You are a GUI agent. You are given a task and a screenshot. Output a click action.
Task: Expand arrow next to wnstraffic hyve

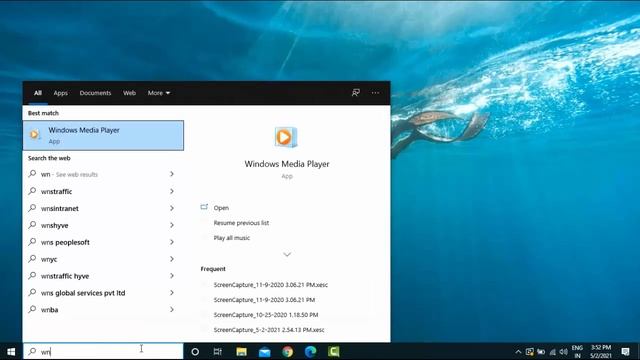click(172, 276)
